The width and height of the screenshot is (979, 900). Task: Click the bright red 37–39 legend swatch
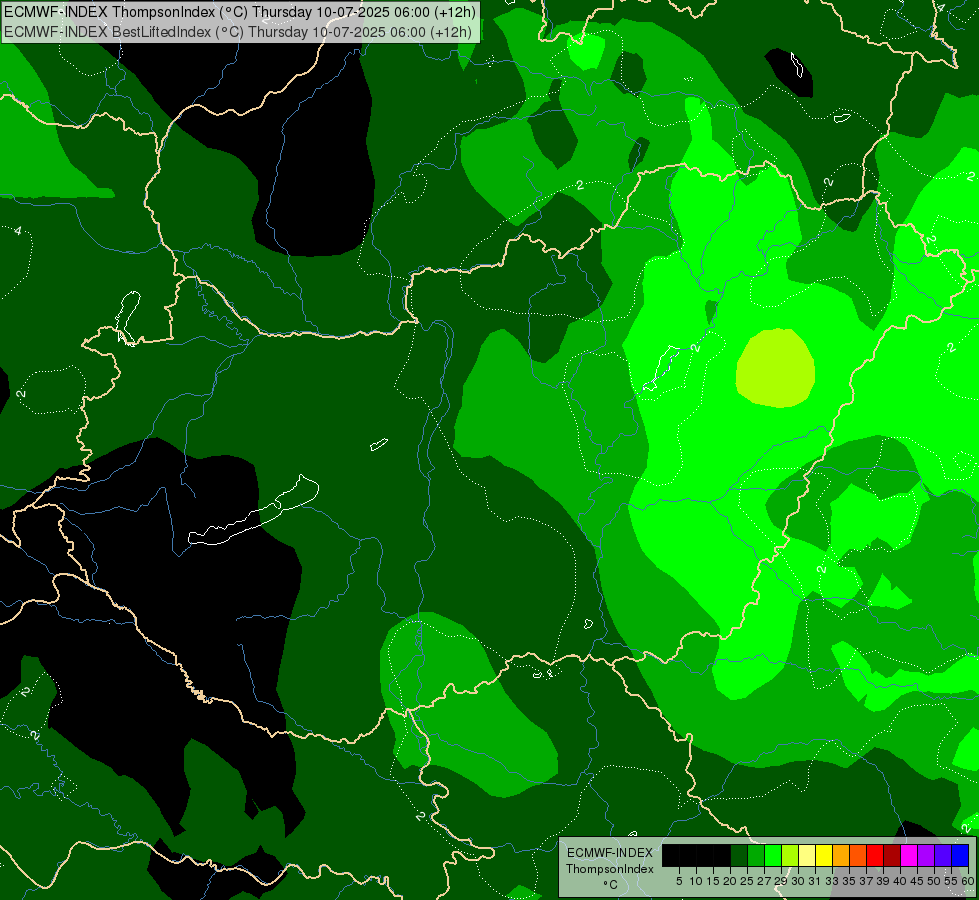tap(875, 855)
